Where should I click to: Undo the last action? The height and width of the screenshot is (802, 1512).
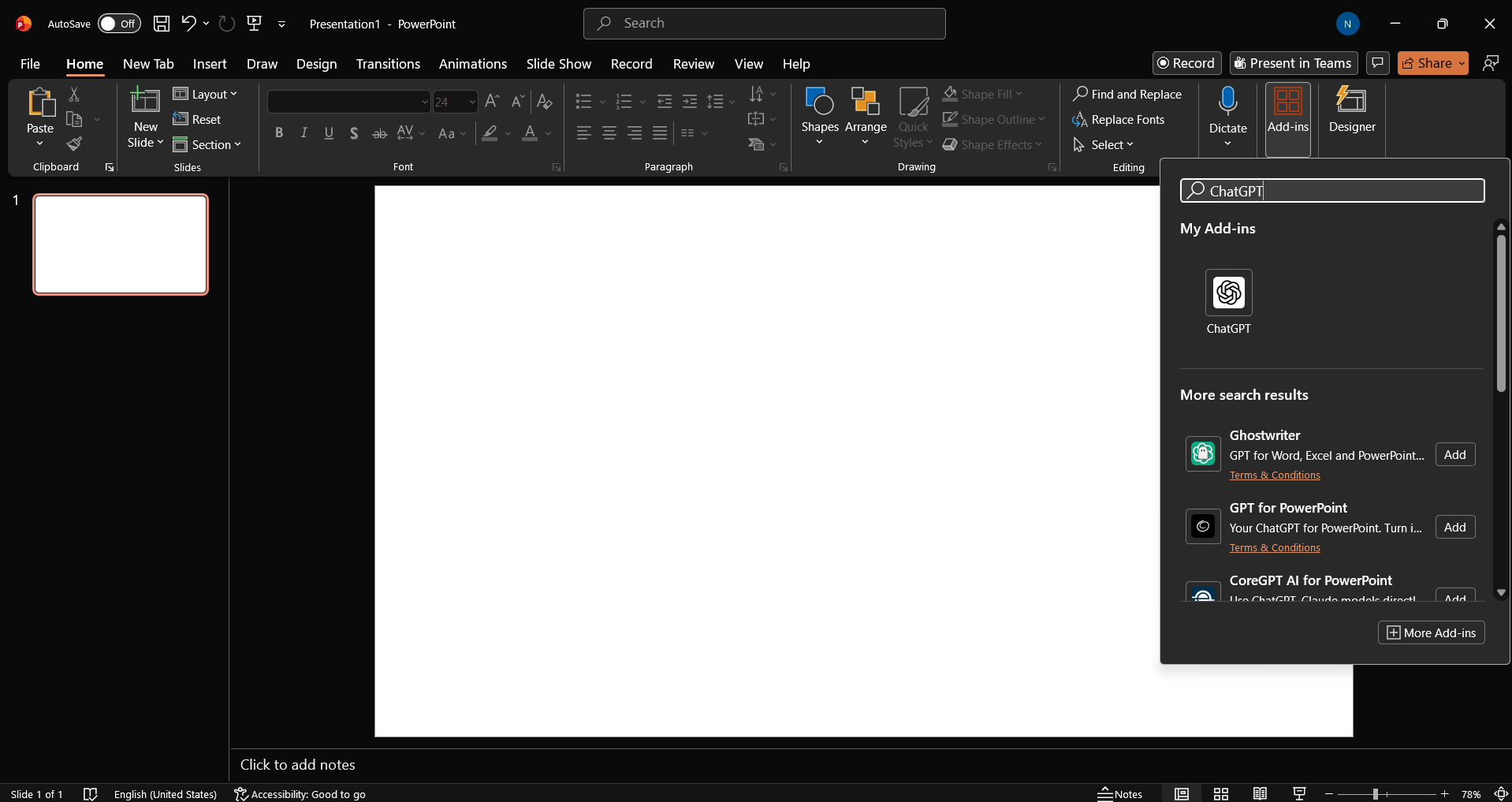coord(188,24)
